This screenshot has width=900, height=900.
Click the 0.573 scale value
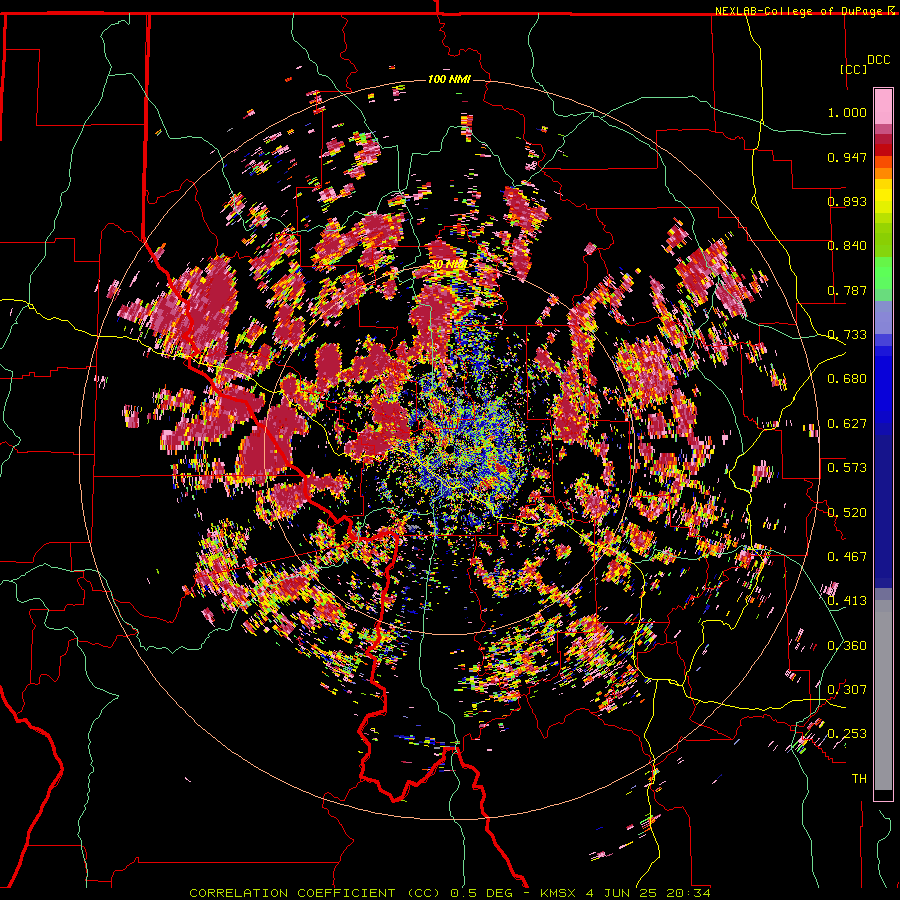(847, 468)
